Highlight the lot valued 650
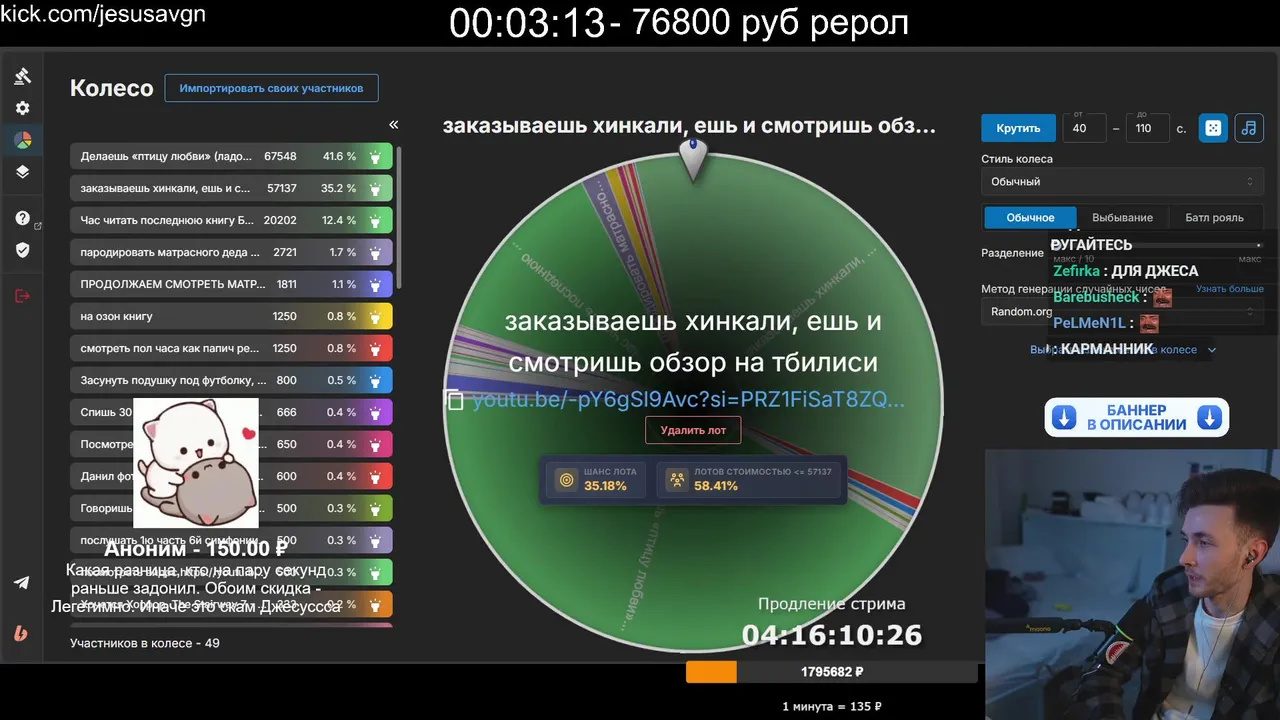 375,445
